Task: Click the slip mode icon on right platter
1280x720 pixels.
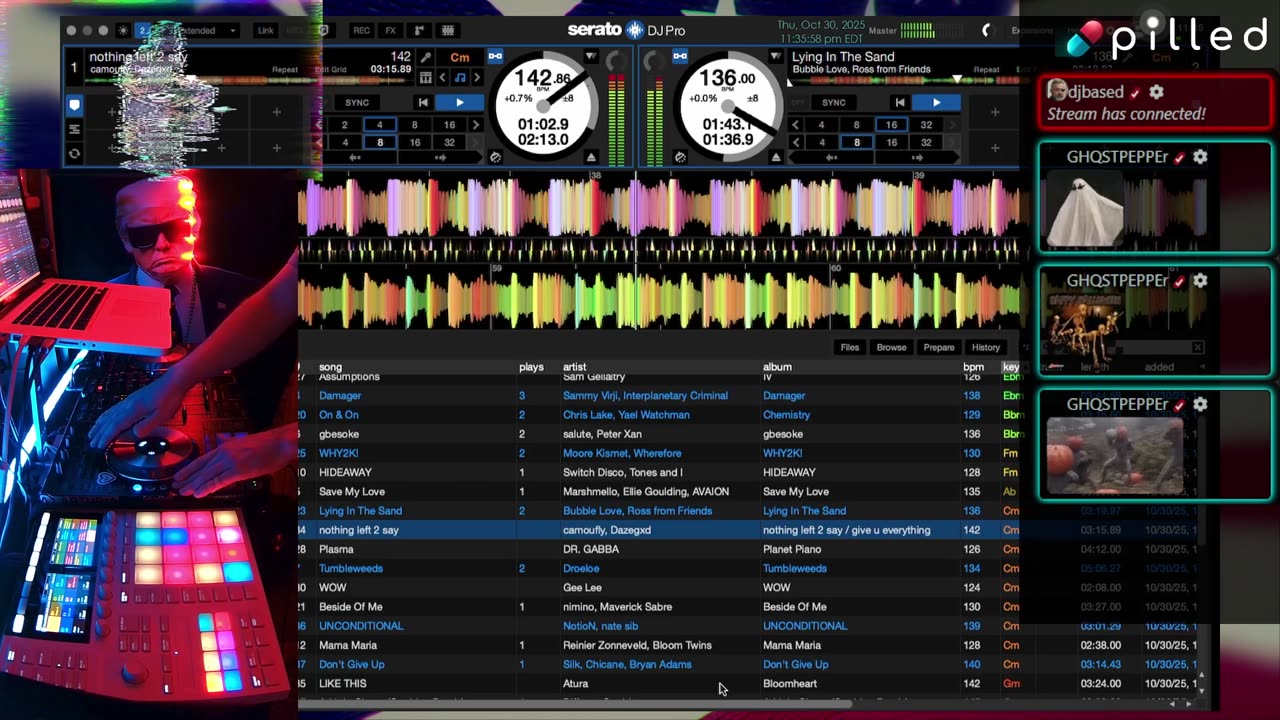Action: 680,157
